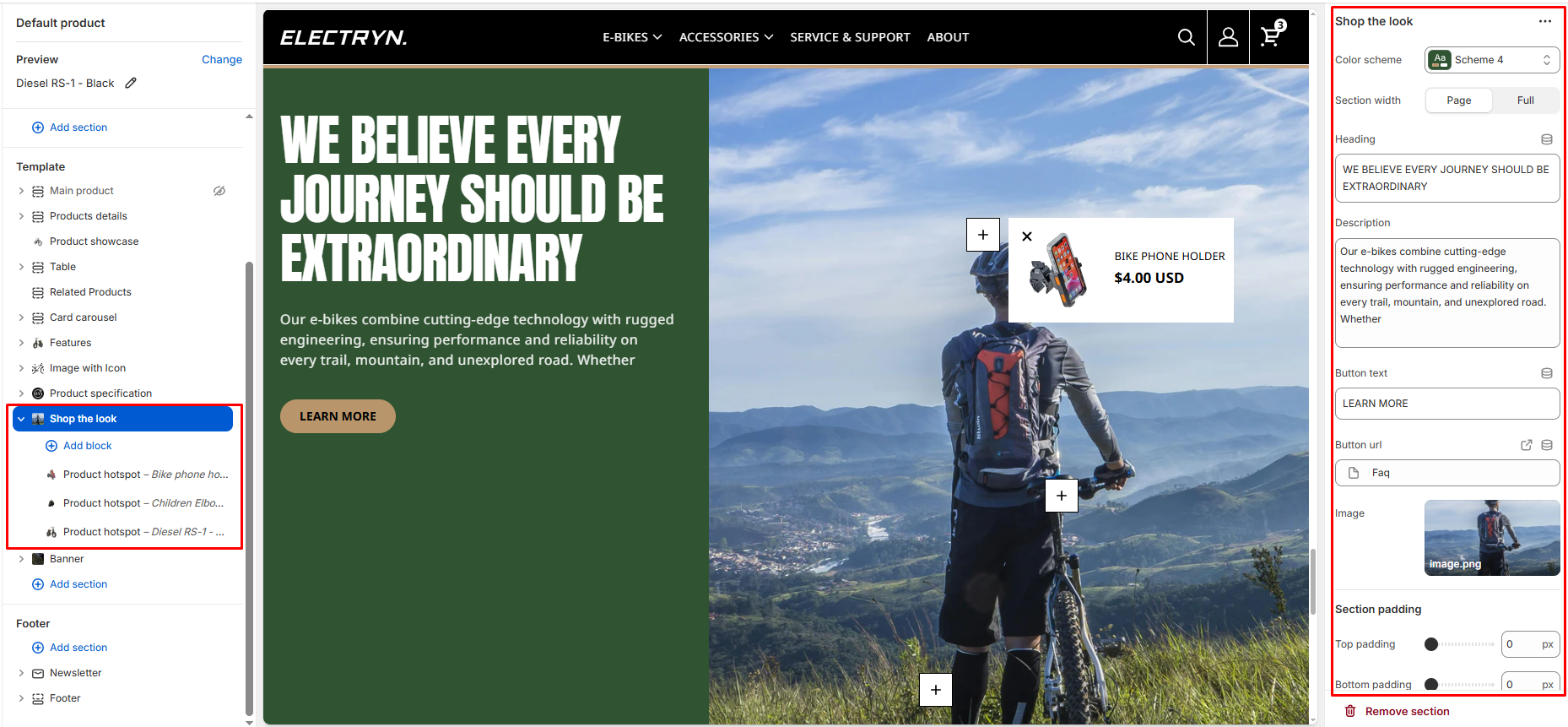Screen dimensions: 1568x727
Task: Open the search icon in store header
Action: (x=1186, y=37)
